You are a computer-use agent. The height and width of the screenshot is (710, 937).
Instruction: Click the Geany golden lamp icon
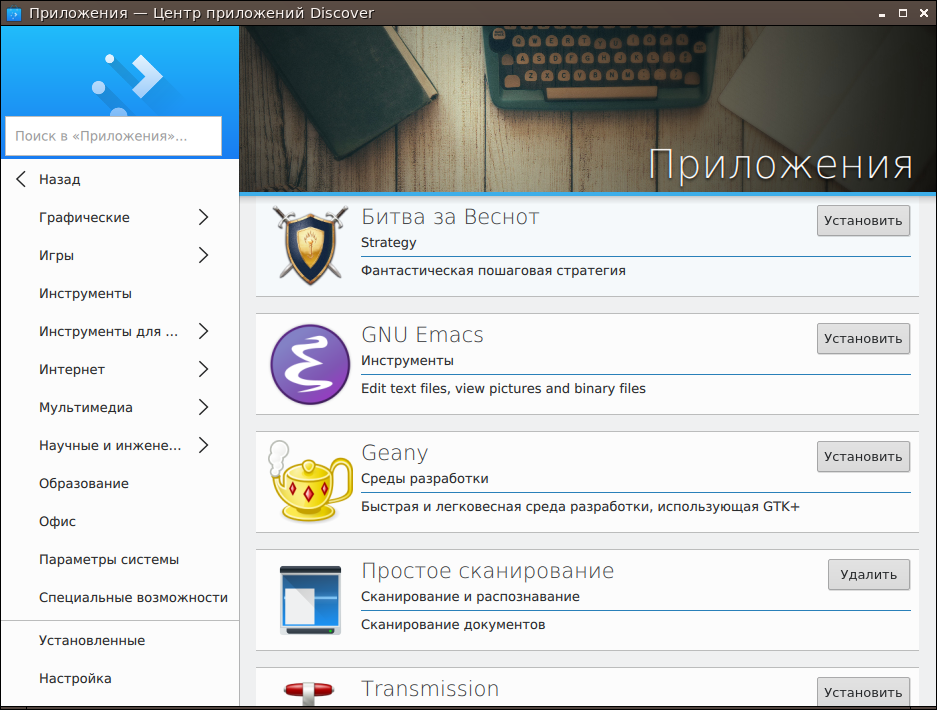coord(310,482)
